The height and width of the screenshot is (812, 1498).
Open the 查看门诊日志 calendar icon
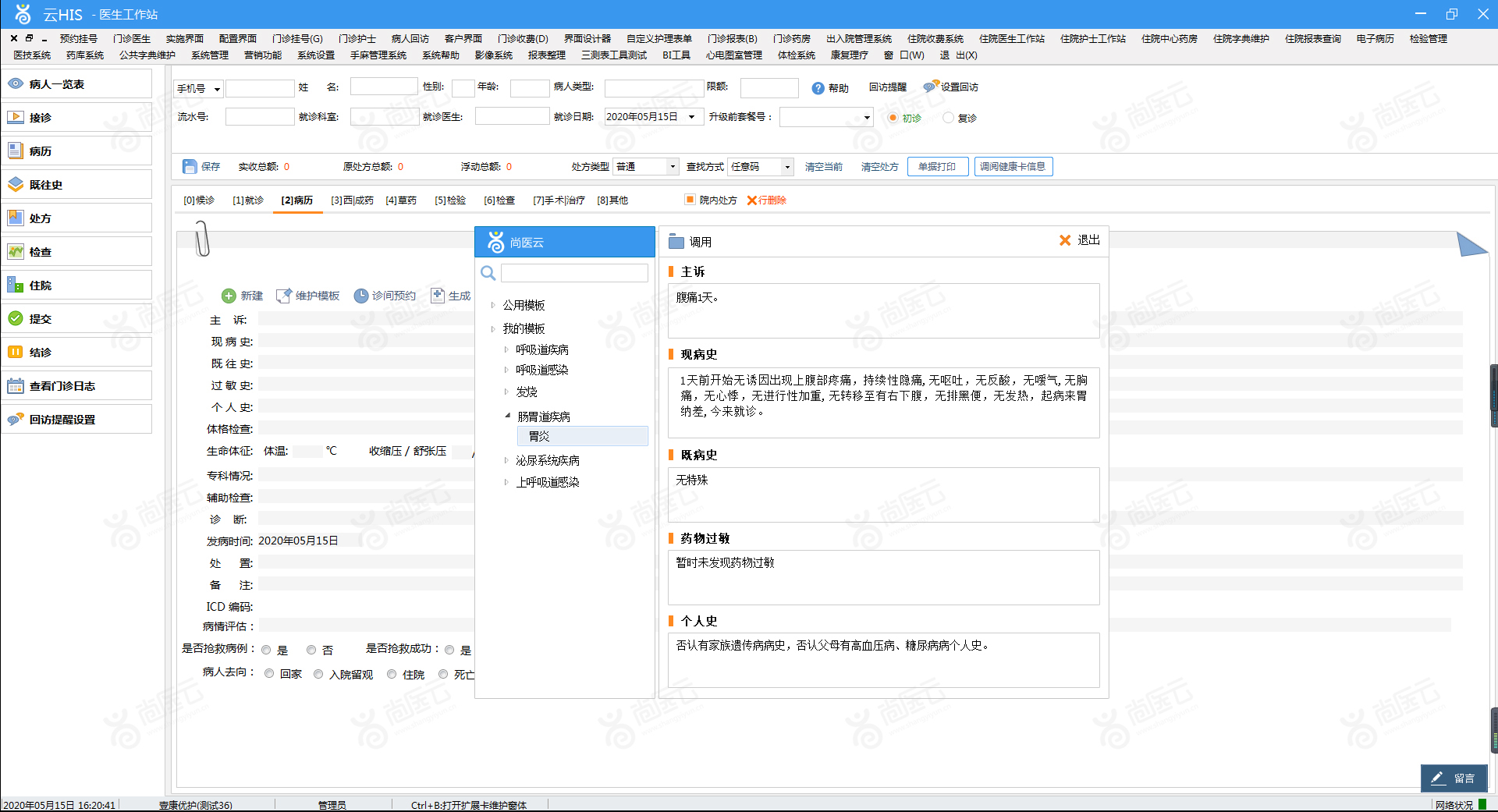[x=16, y=385]
